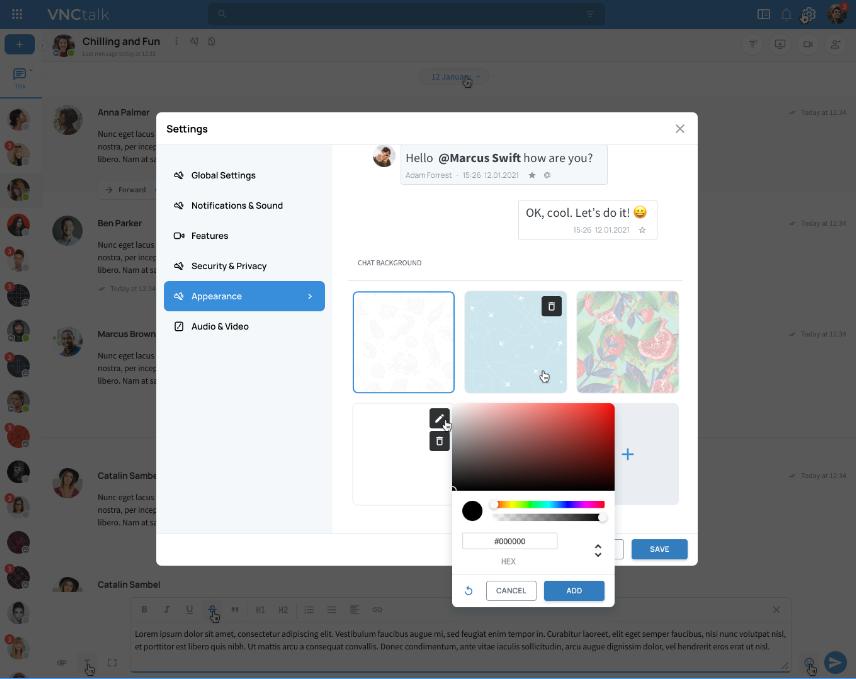The width and height of the screenshot is (856, 679).
Task: Save the appearance settings
Action: point(659,549)
